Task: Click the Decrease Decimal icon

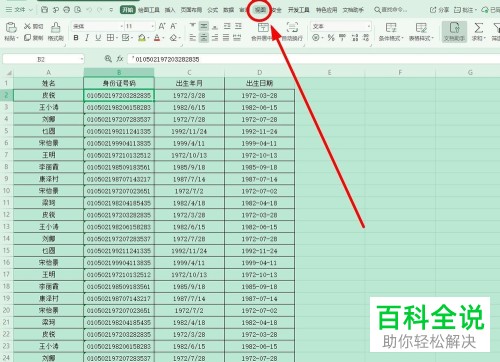Action: 366,38
